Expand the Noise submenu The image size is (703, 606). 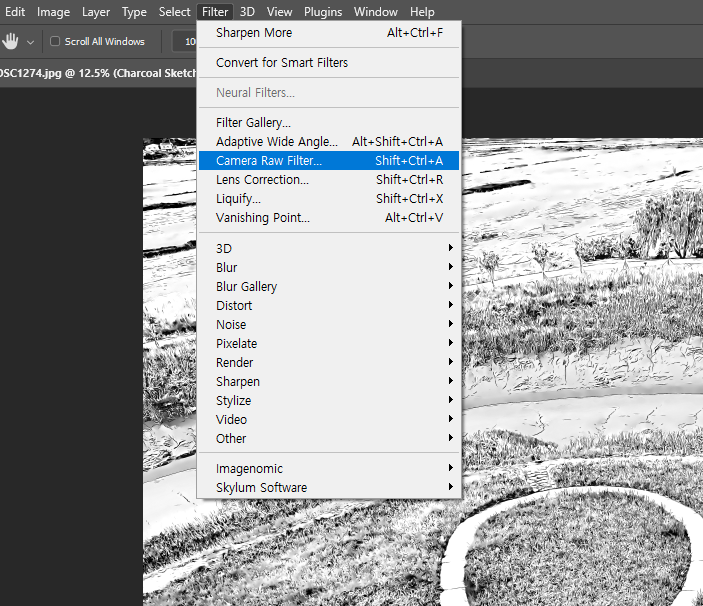coord(329,325)
